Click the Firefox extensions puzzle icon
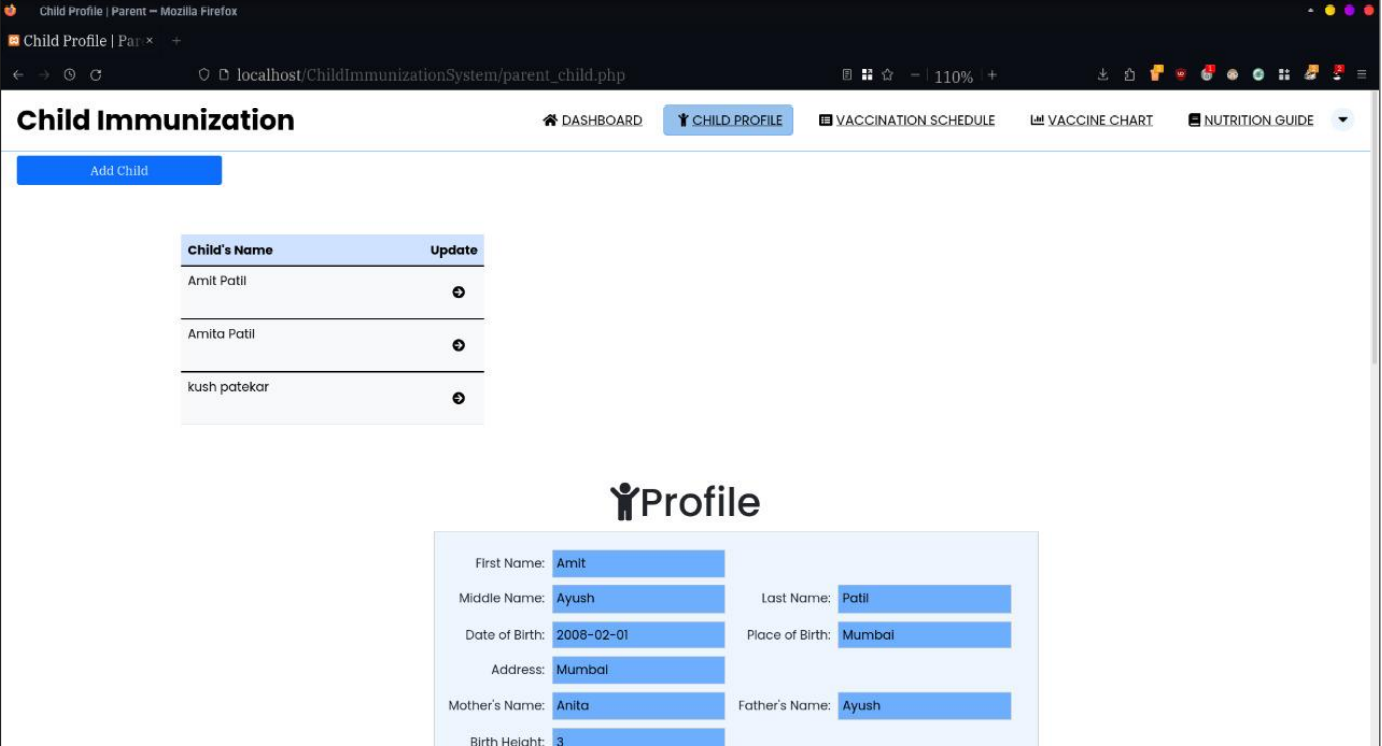1382x746 pixels. 1285,74
